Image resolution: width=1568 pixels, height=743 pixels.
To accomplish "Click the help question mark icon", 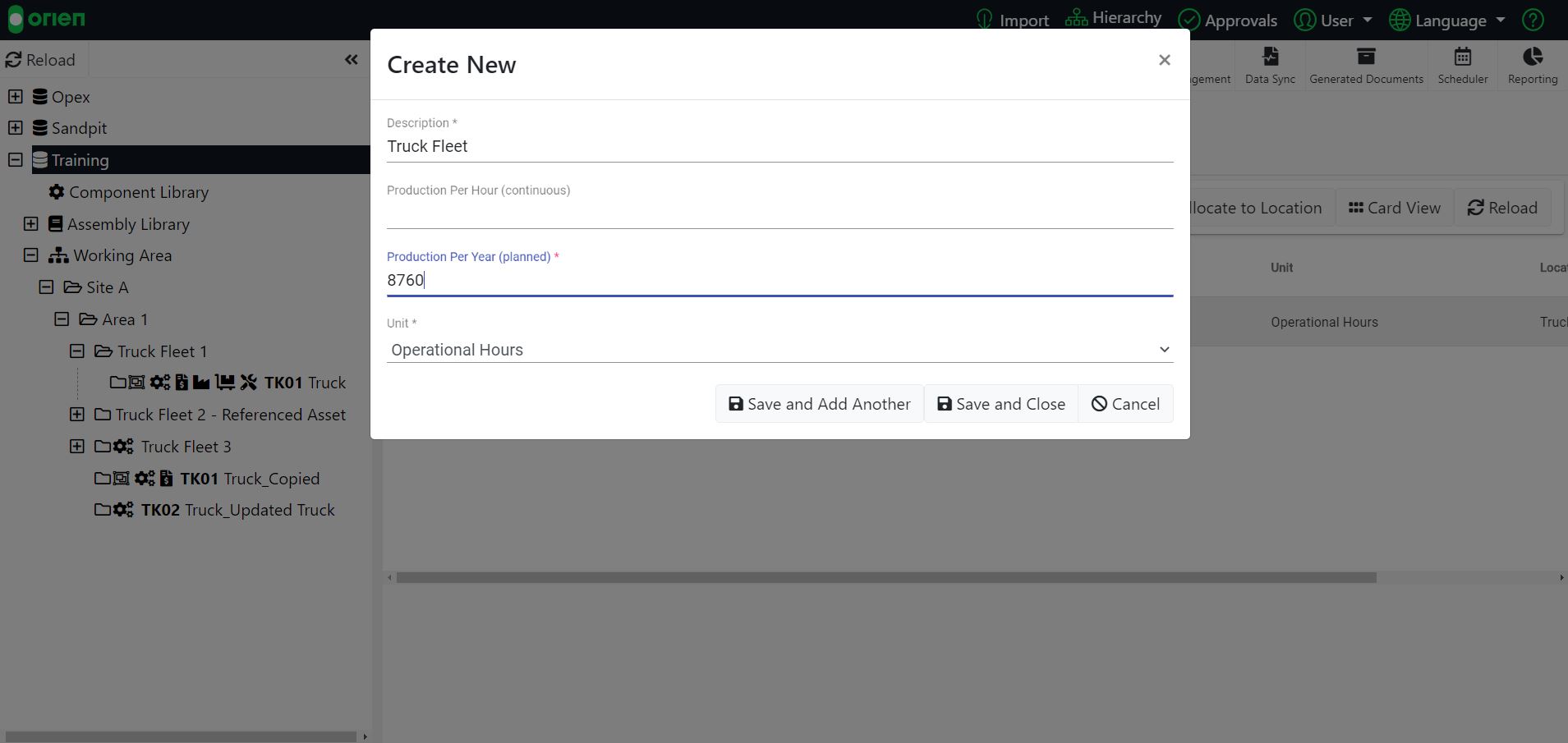I will (1533, 20).
